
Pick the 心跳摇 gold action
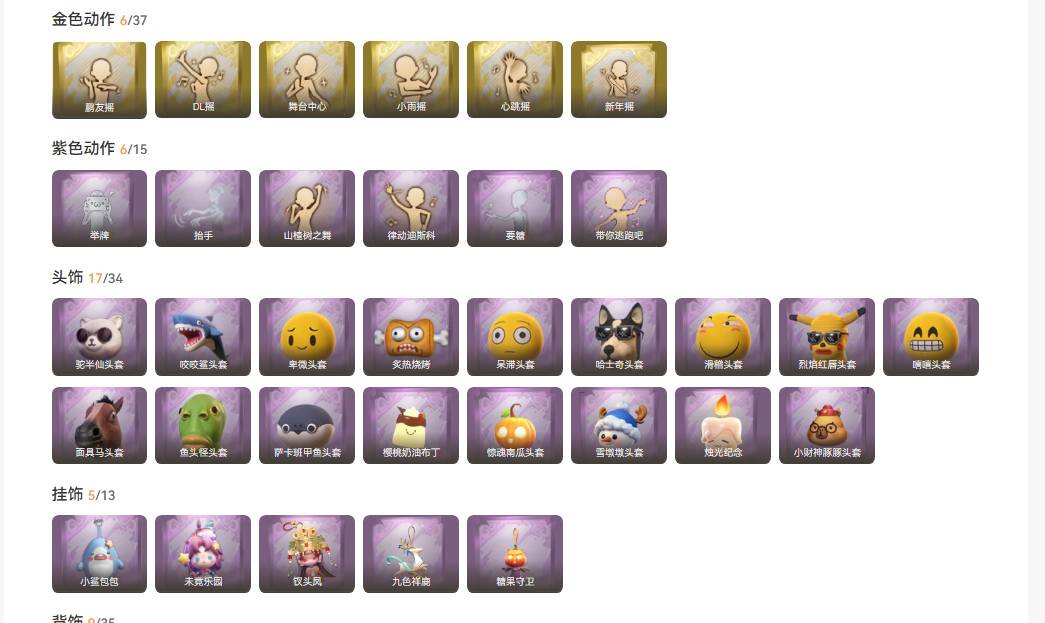(x=515, y=80)
